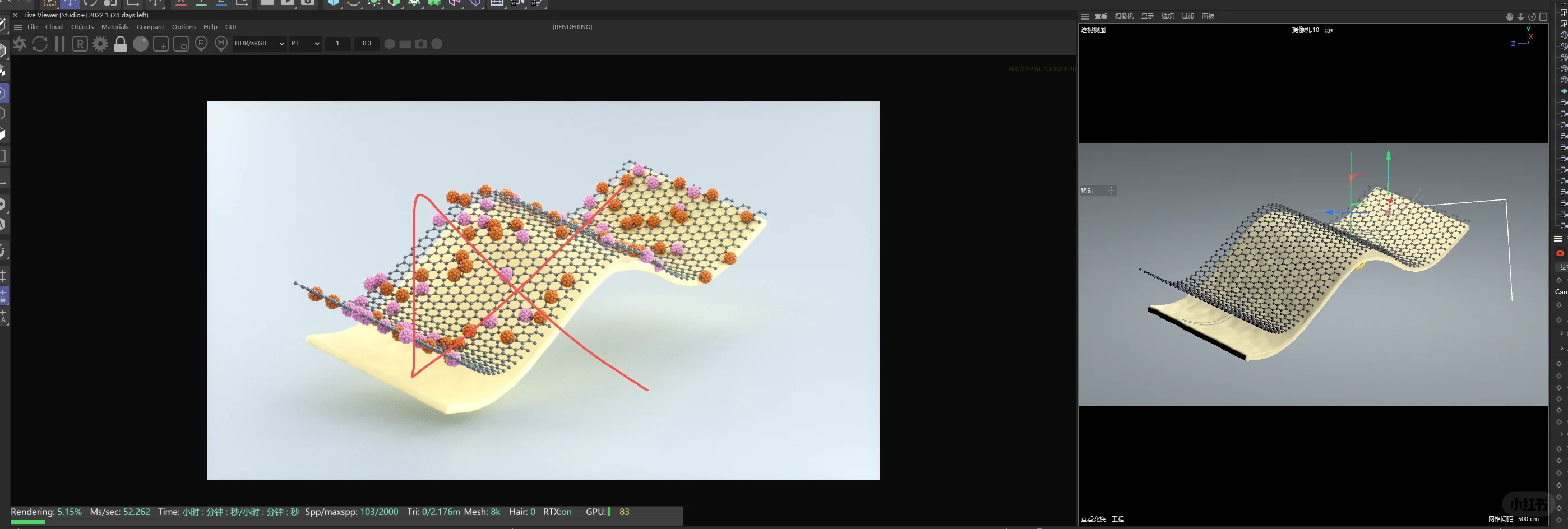Click the Spp/maxspp: 103/2000 readout
This screenshot has width=1568, height=529.
(x=352, y=512)
